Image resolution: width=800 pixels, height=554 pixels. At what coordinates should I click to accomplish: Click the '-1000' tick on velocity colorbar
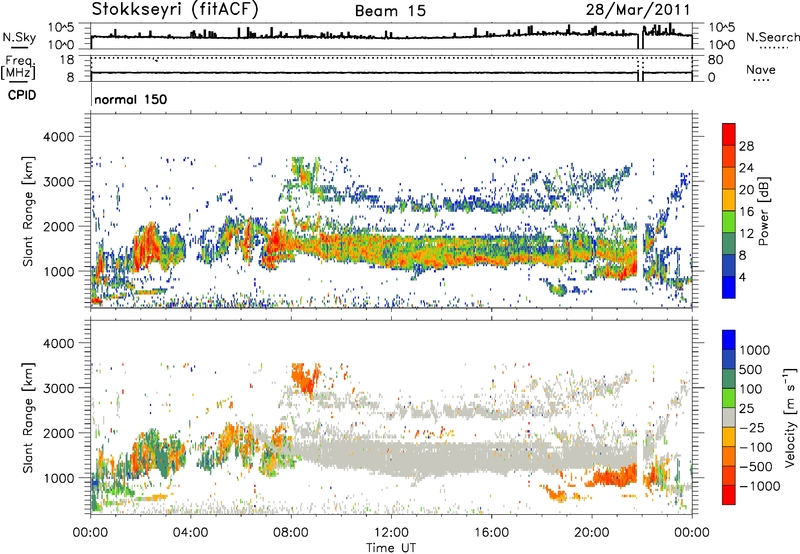coord(760,486)
